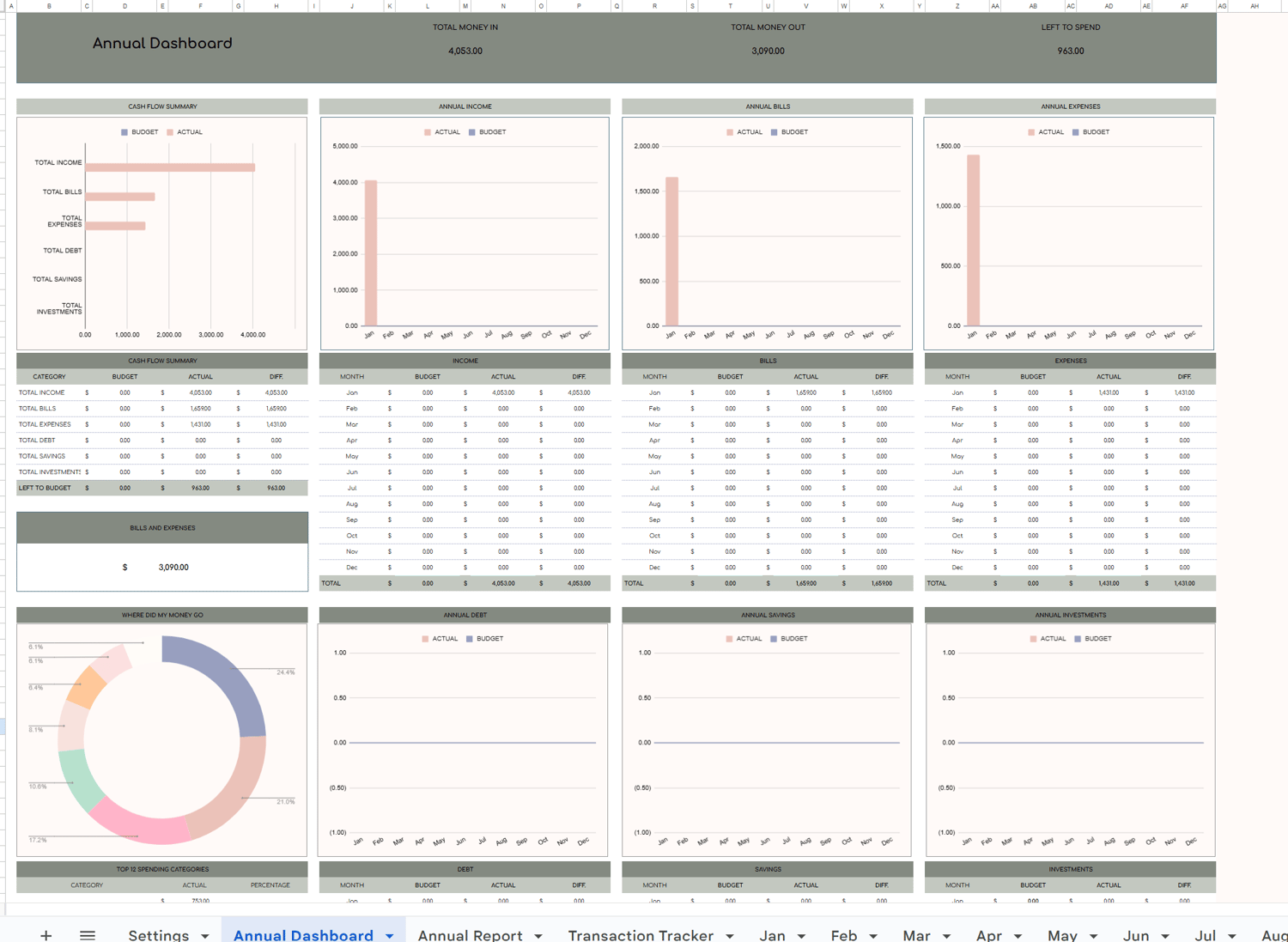This screenshot has height=942, width=1288.
Task: Expand the Transaction Tracker tab menu arrow
Action: pos(730,935)
